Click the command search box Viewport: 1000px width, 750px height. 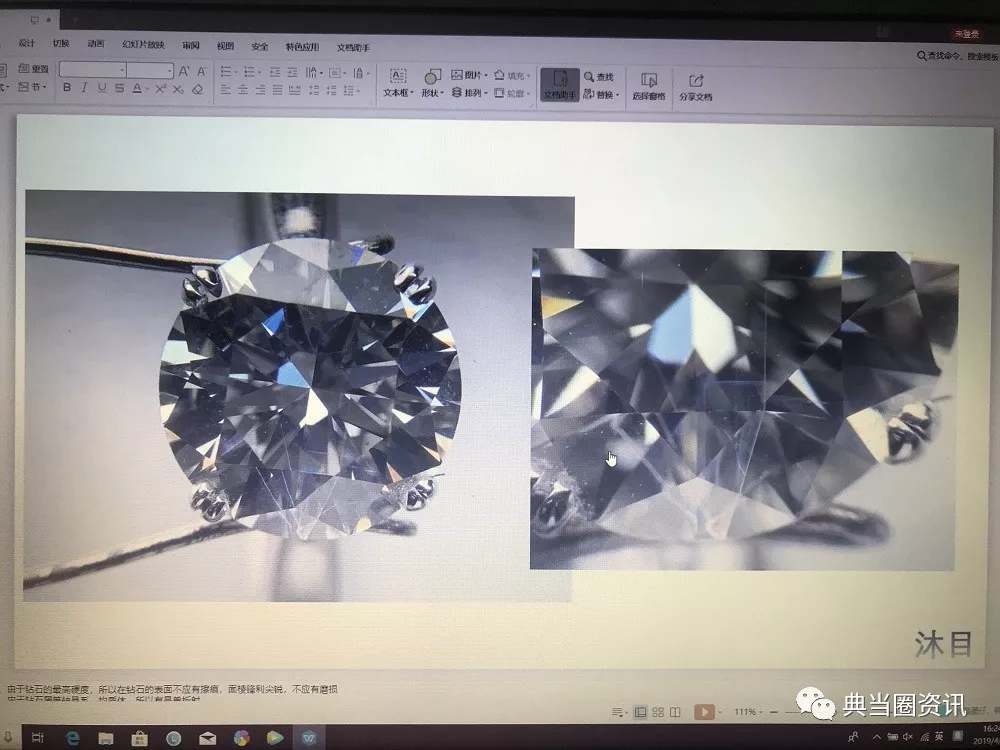click(959, 56)
